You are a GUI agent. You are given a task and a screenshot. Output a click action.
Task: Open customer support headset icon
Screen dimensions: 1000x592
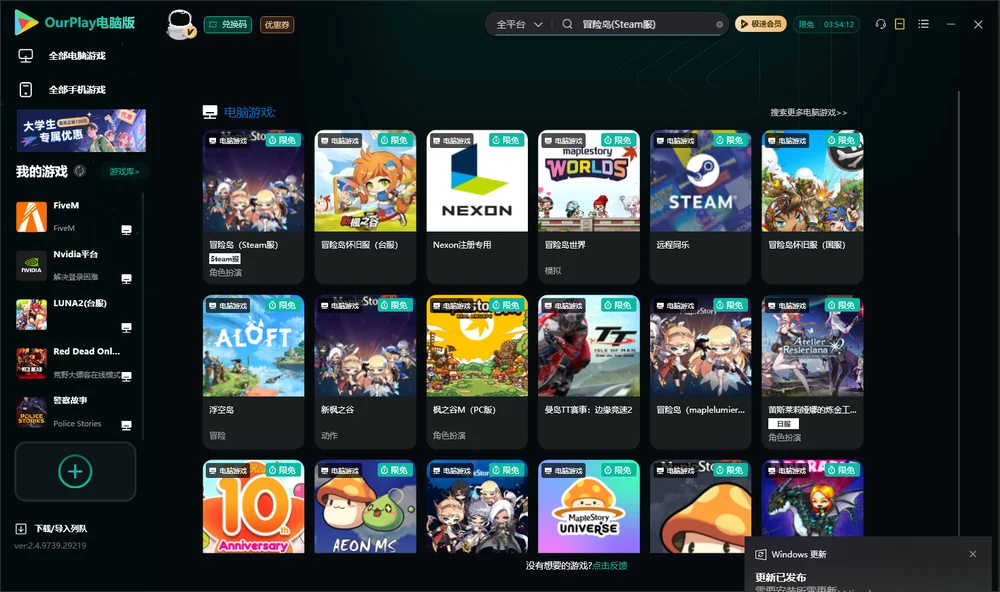coord(881,24)
